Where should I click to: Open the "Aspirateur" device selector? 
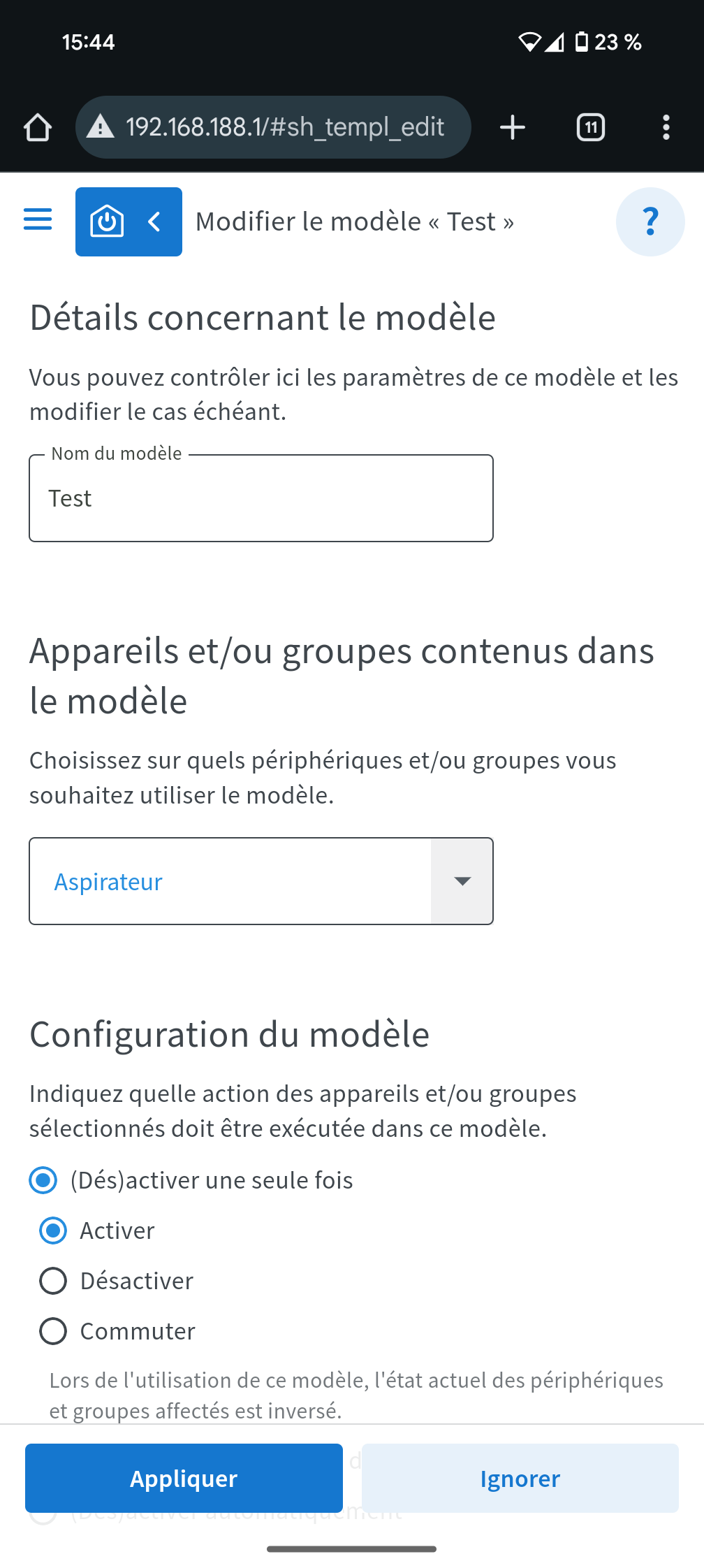(x=230, y=881)
